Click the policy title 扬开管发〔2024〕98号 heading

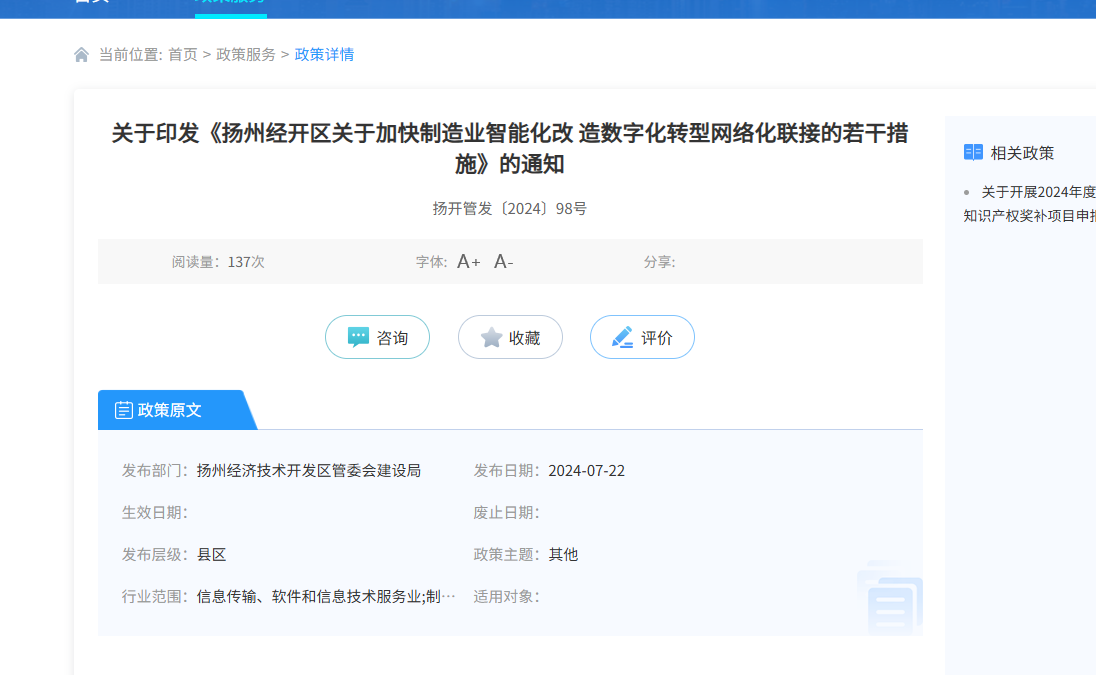coord(510,208)
